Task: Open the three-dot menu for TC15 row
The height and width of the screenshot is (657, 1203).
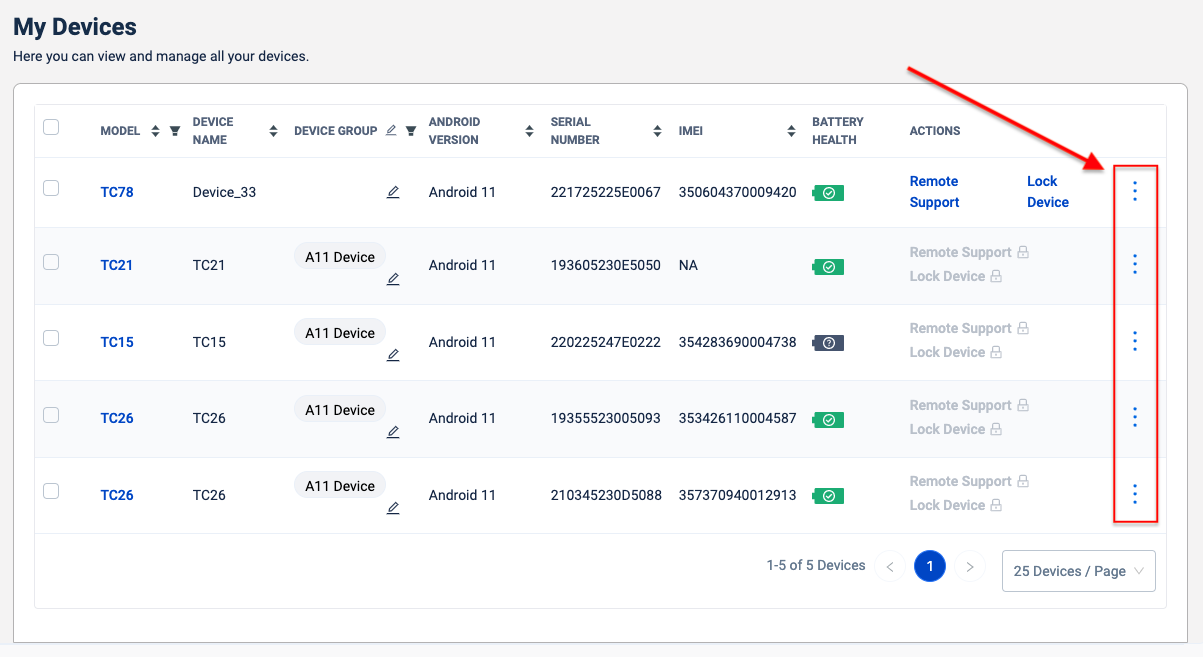Action: coord(1134,341)
